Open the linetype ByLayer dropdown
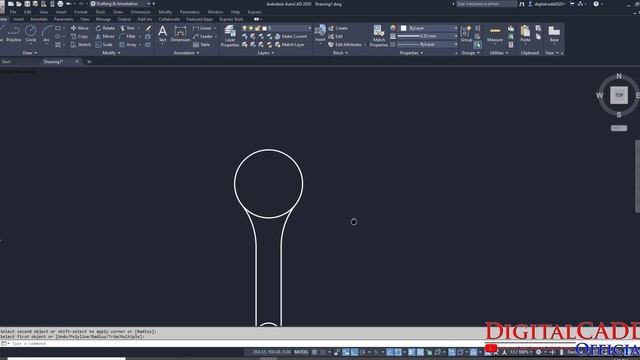 click(x=427, y=44)
